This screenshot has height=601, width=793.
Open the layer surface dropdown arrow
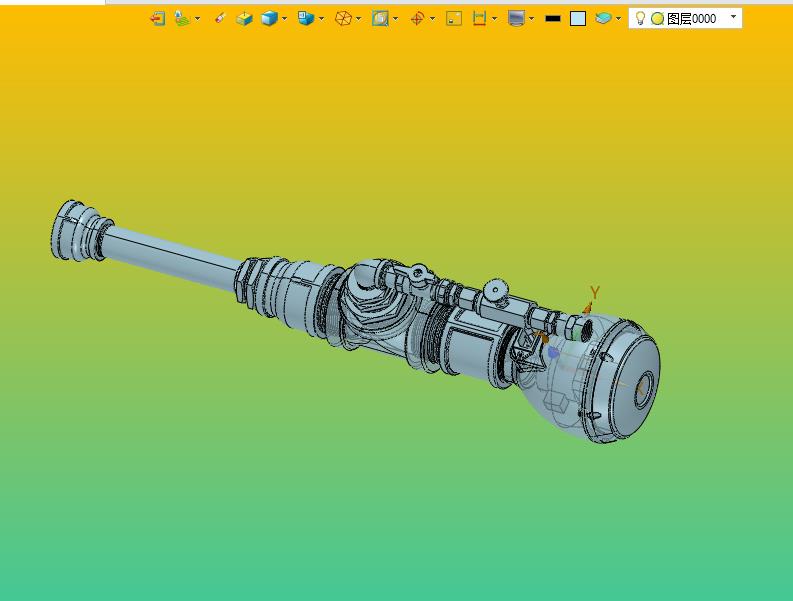[619, 19]
